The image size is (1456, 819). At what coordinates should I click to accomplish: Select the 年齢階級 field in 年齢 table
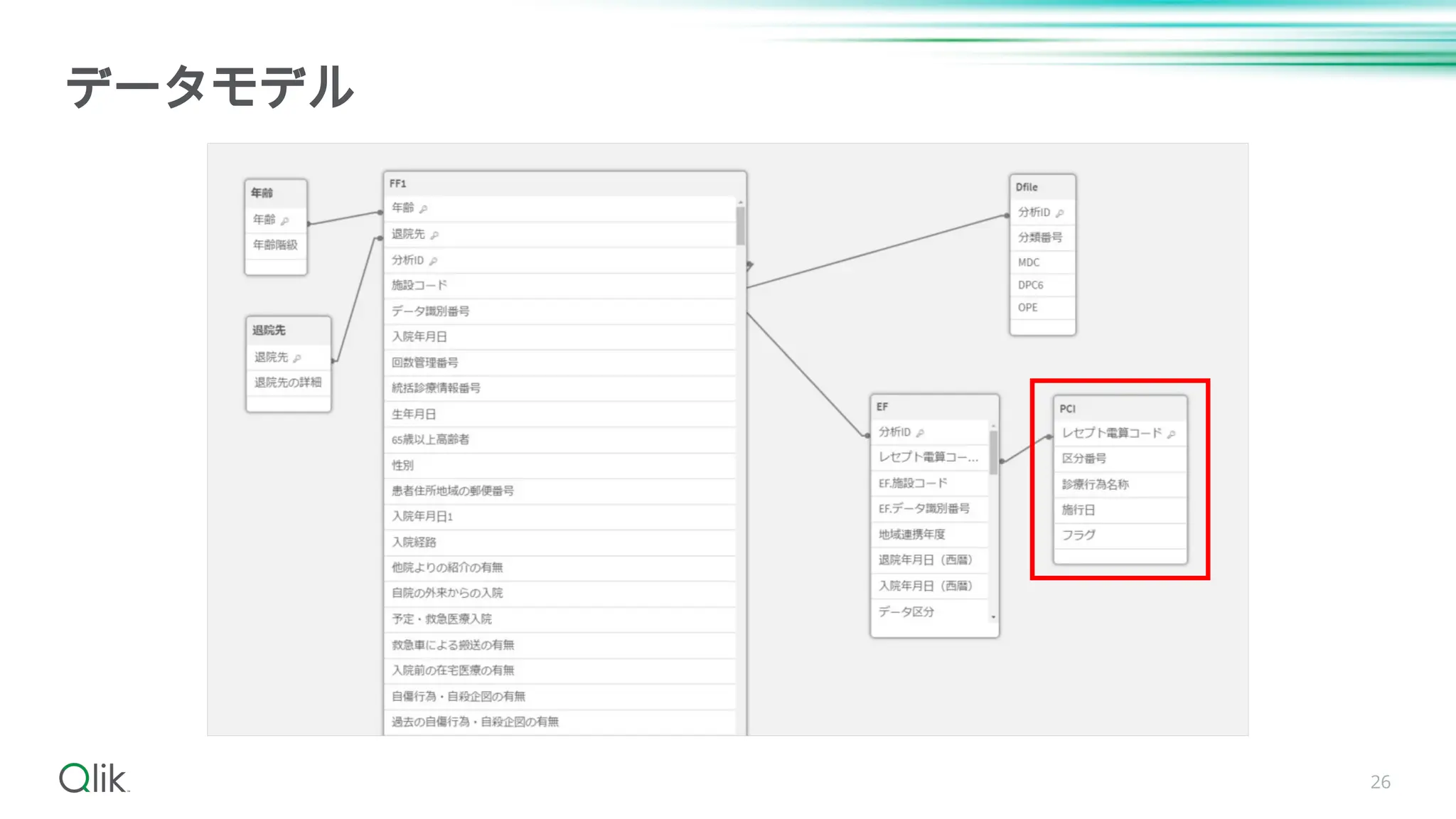pos(275,245)
